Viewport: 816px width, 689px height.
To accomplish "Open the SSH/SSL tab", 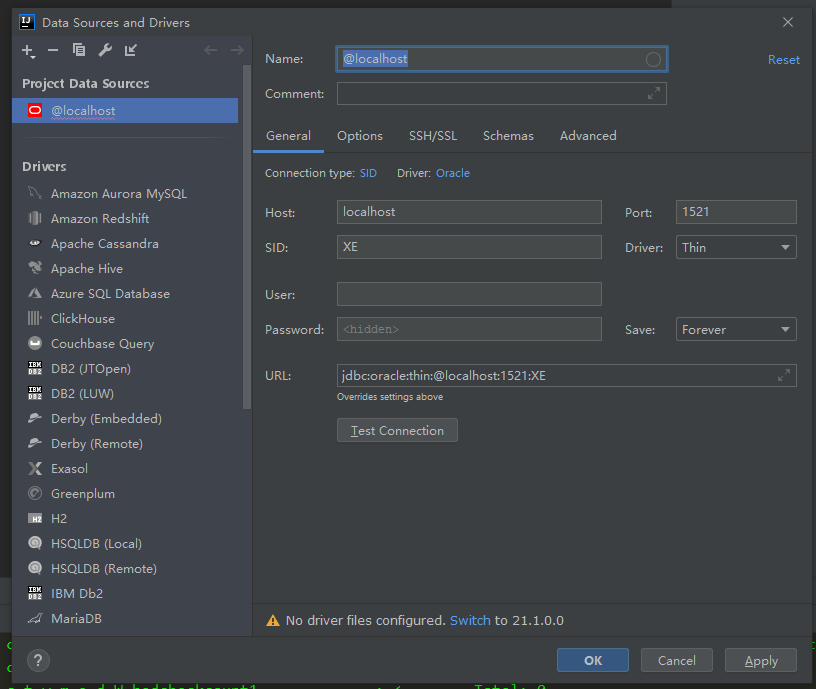I will (x=433, y=136).
